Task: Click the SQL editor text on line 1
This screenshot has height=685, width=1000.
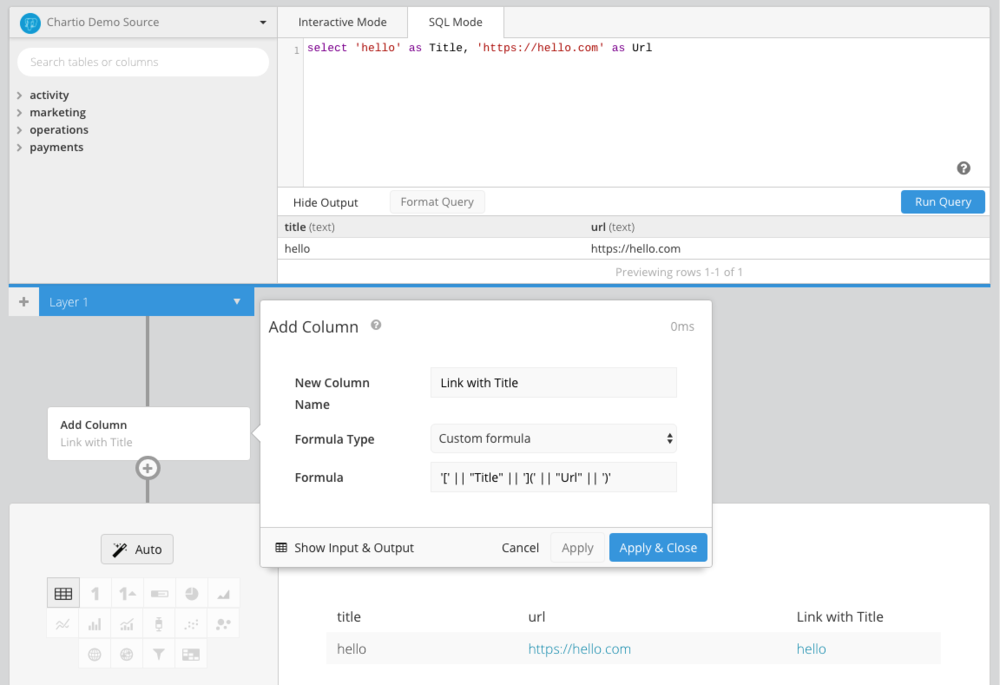Action: click(x=480, y=48)
